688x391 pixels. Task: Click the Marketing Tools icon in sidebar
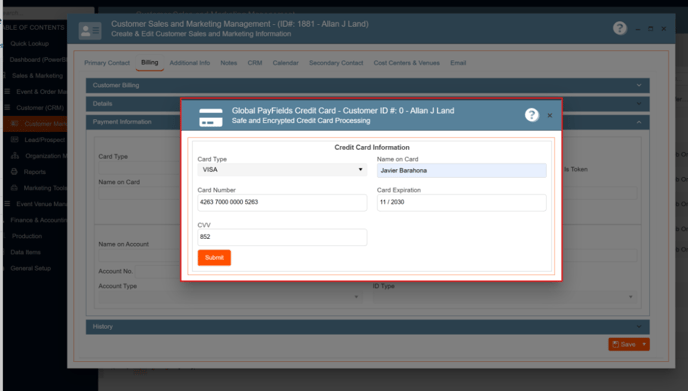14,188
